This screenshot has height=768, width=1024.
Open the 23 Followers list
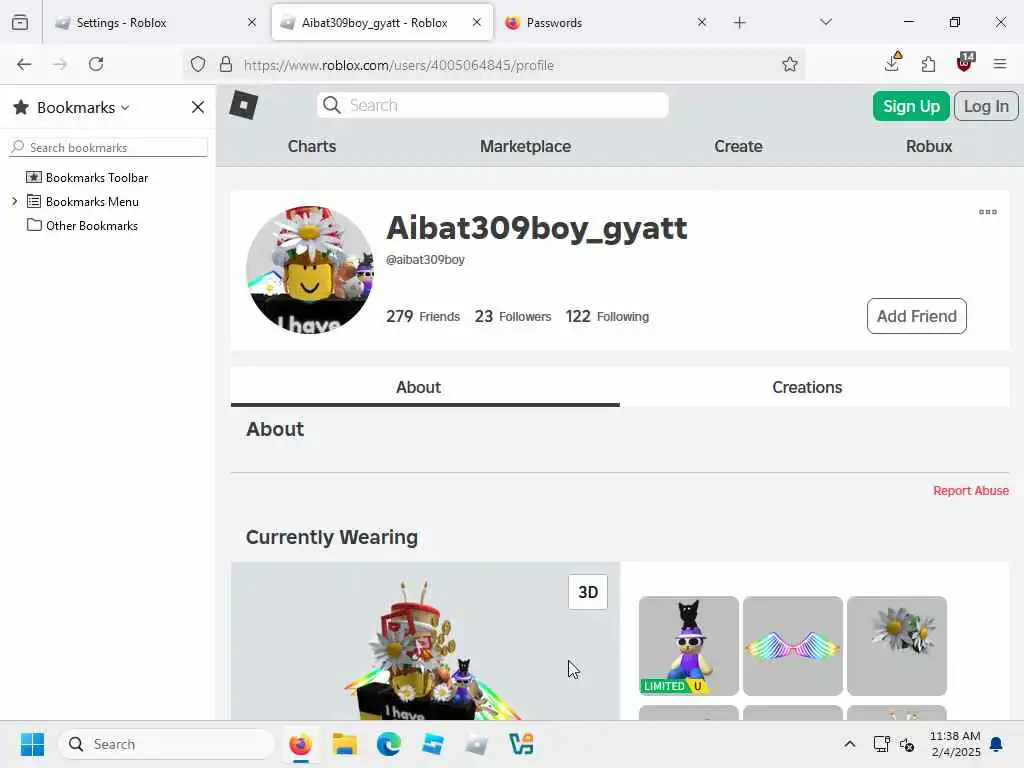[513, 317]
